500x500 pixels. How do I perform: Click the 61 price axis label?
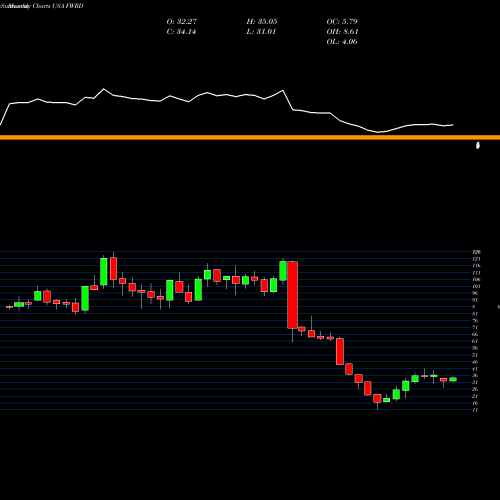(x=475, y=341)
